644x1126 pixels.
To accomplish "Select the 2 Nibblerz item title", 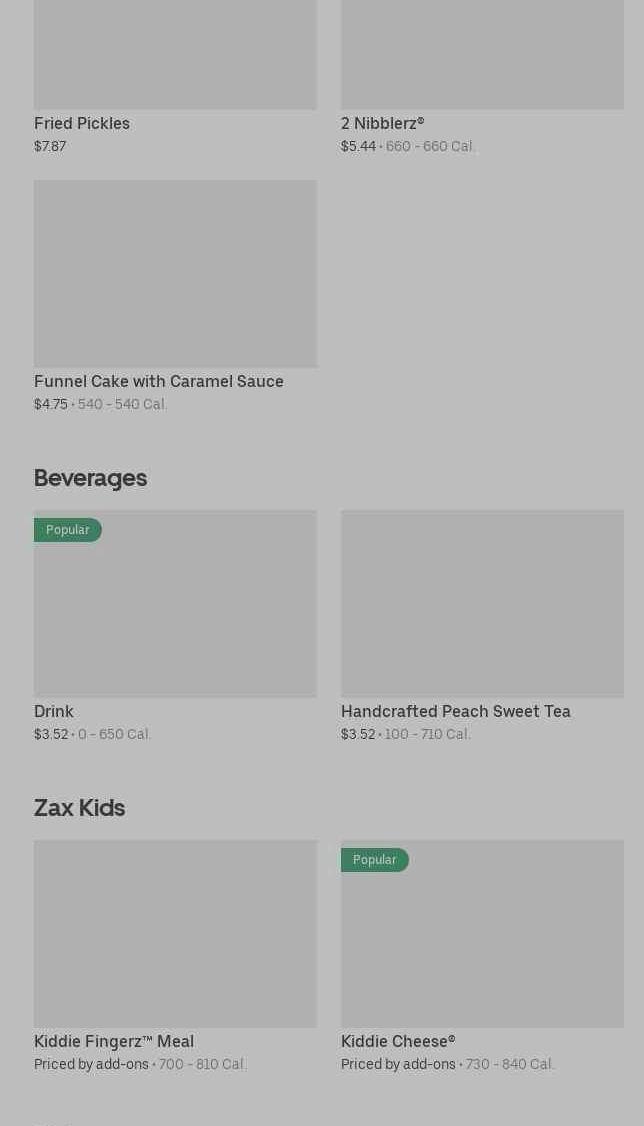I will pos(382,124).
